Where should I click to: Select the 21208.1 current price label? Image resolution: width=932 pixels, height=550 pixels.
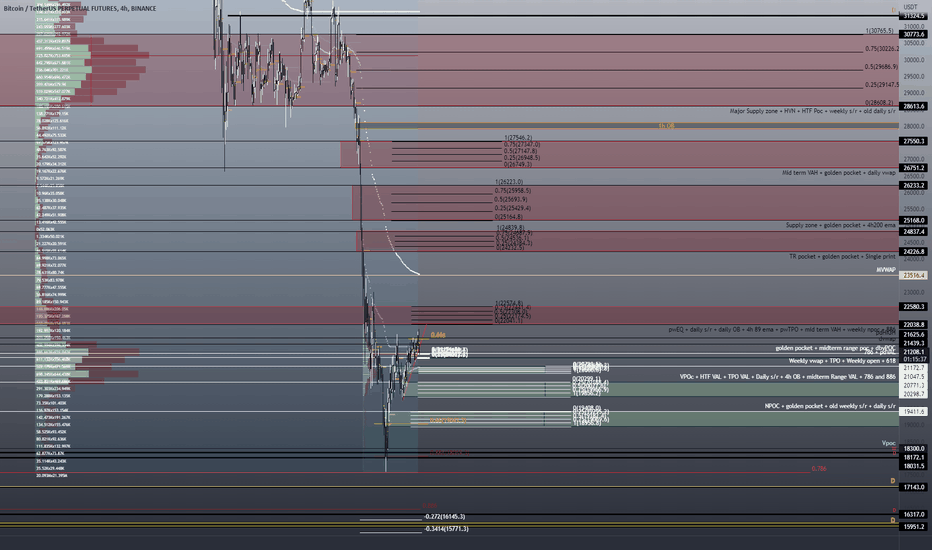(x=914, y=352)
